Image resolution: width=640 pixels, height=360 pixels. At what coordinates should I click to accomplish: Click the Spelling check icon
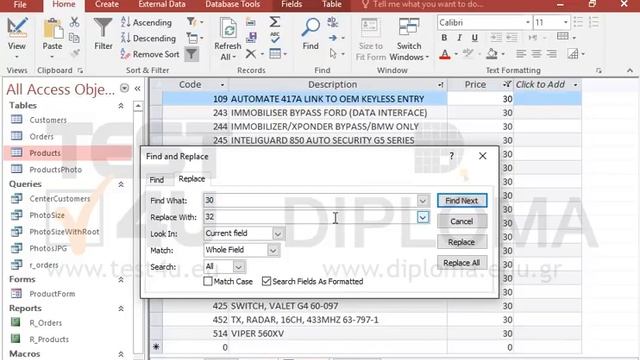[x=275, y=38]
